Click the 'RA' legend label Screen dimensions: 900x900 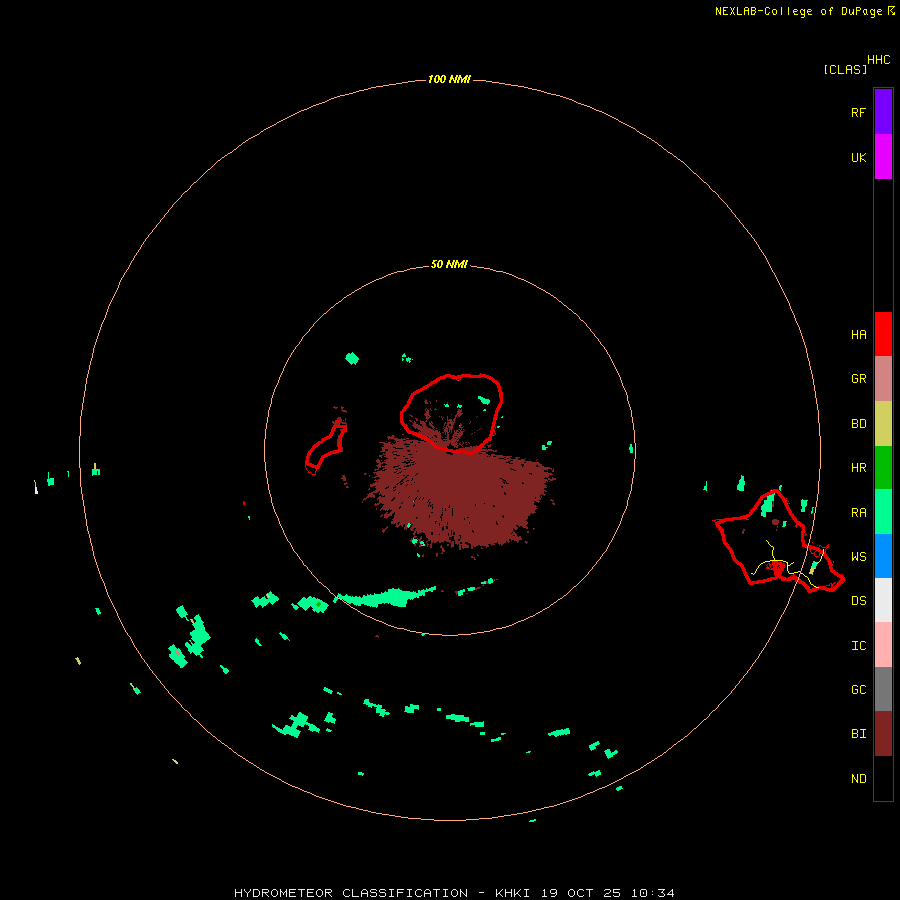tap(859, 513)
